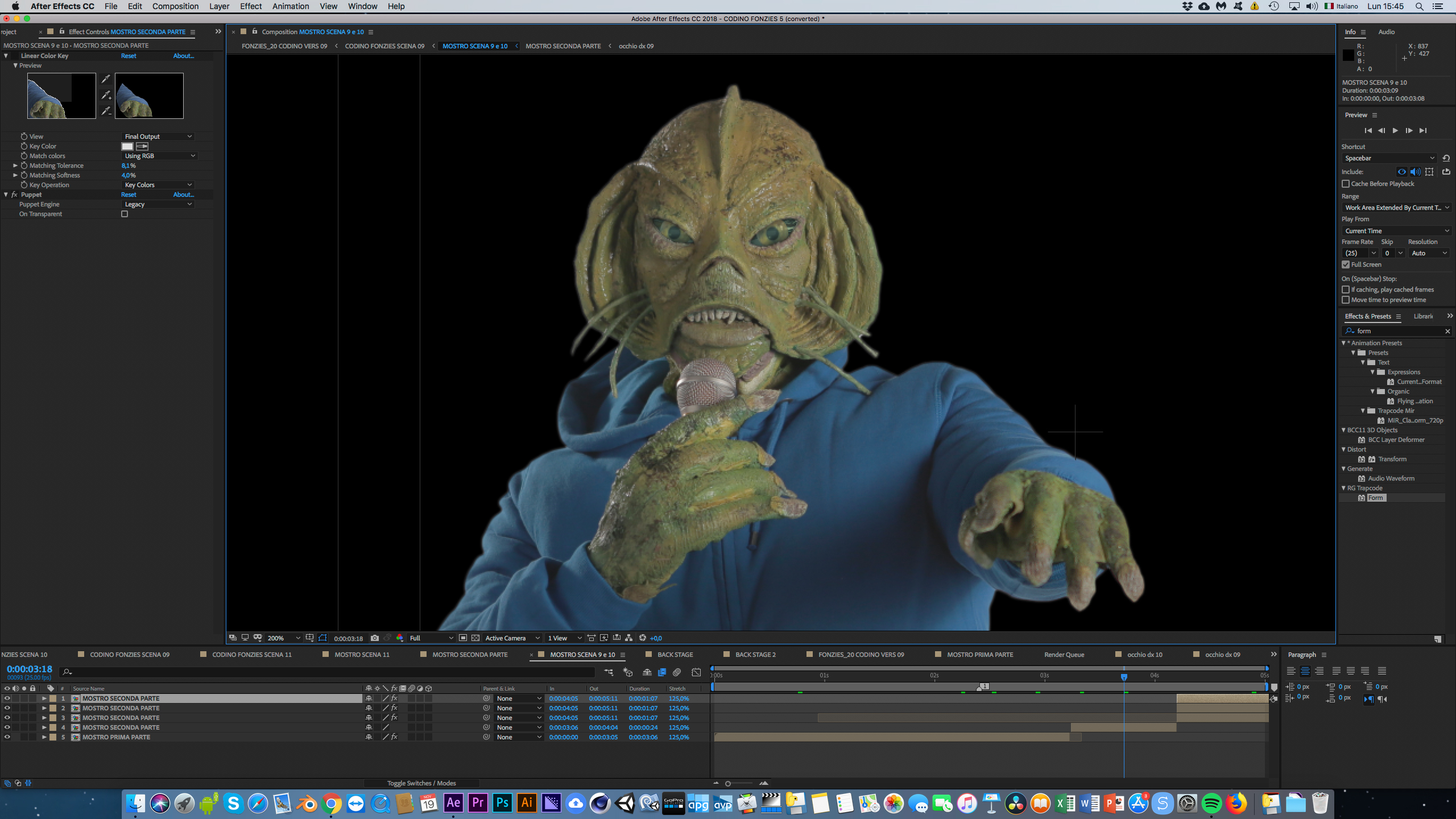Click the Fast Previews icon
1456x819 pixels.
pyautogui.click(x=604, y=638)
